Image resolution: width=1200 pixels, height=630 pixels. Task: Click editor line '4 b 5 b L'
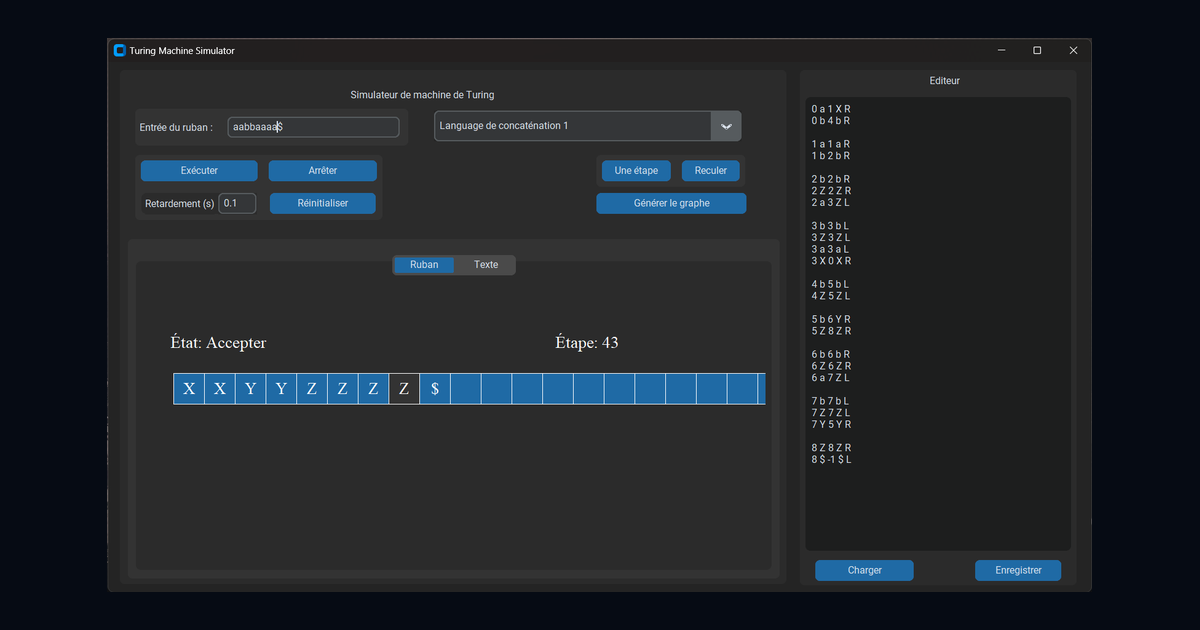(831, 284)
